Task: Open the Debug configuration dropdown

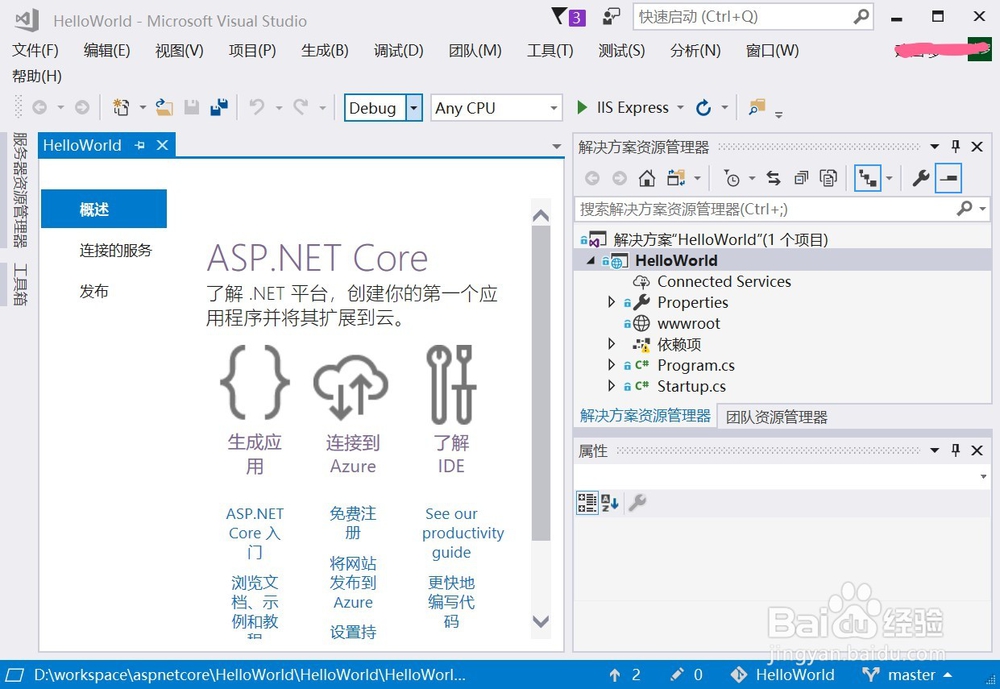Action: click(x=413, y=107)
